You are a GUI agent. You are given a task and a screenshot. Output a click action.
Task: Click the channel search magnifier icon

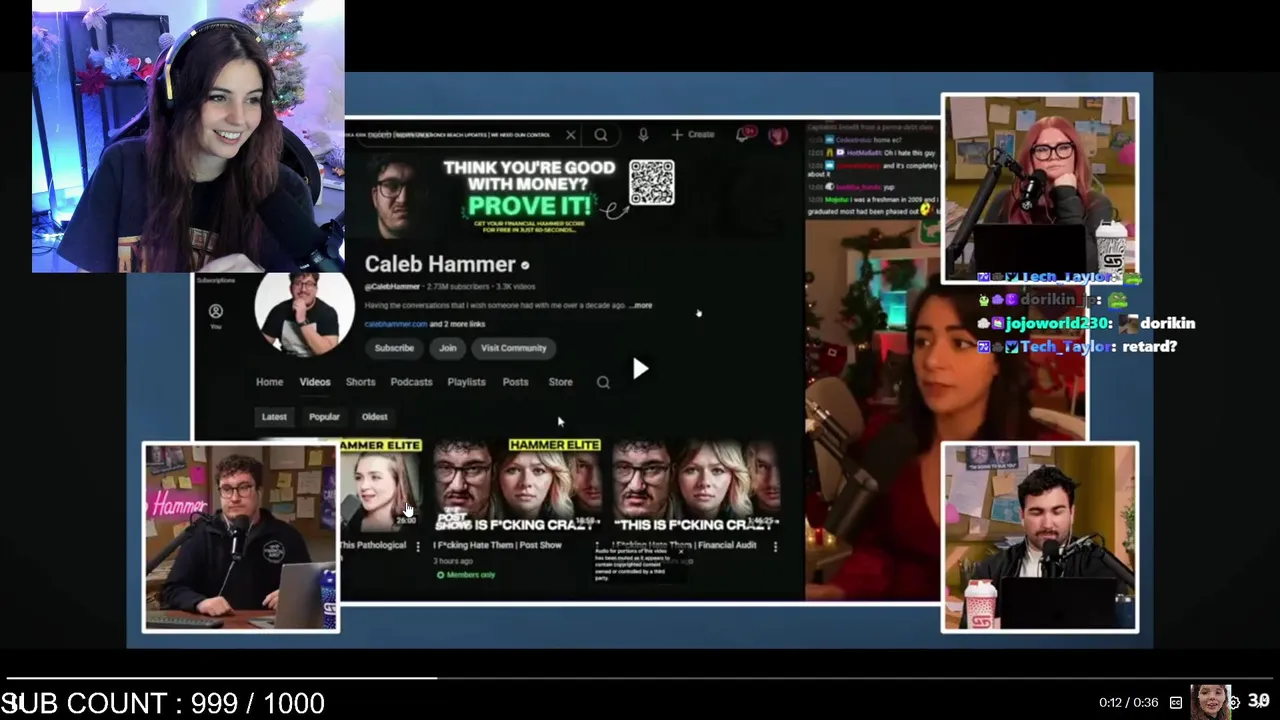603,382
